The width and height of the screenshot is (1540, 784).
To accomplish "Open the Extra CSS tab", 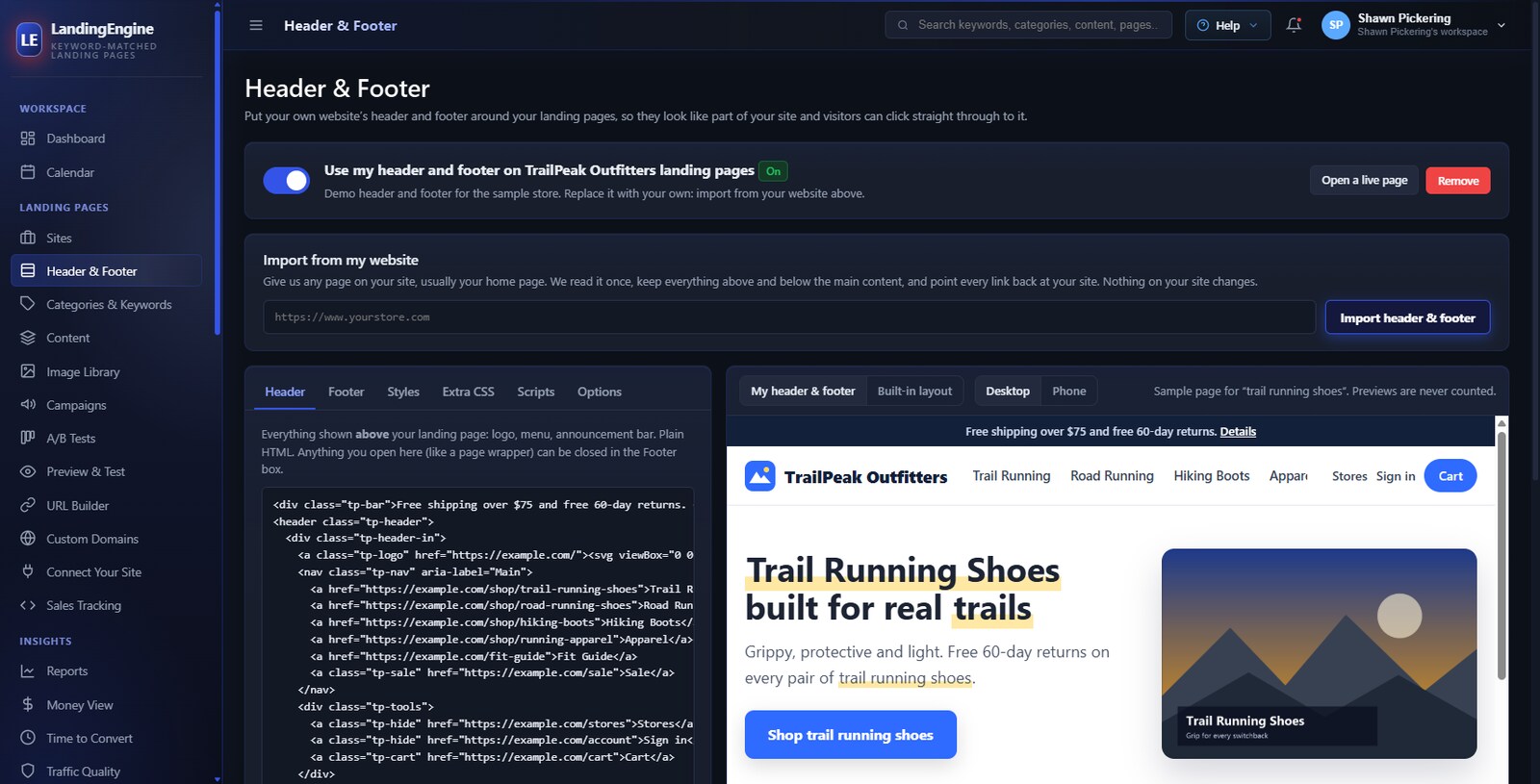I will click(x=468, y=392).
